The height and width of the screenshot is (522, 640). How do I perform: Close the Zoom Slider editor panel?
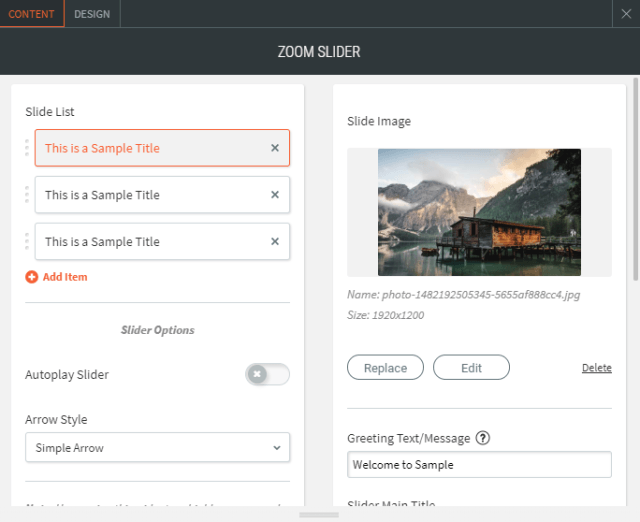click(625, 14)
